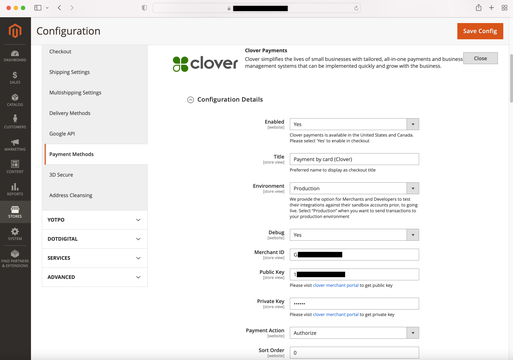Select Payment Methods item
The height and width of the screenshot is (360, 513).
(x=96, y=154)
